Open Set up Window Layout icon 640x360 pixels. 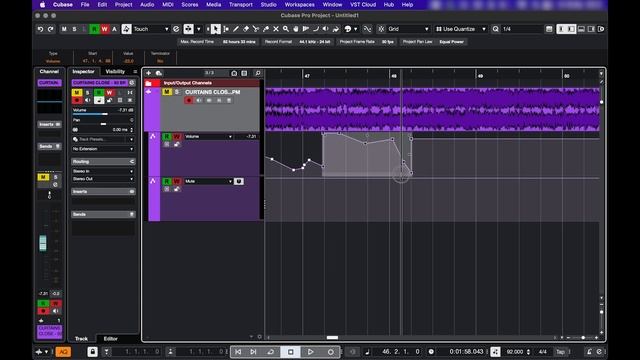pos(549,29)
